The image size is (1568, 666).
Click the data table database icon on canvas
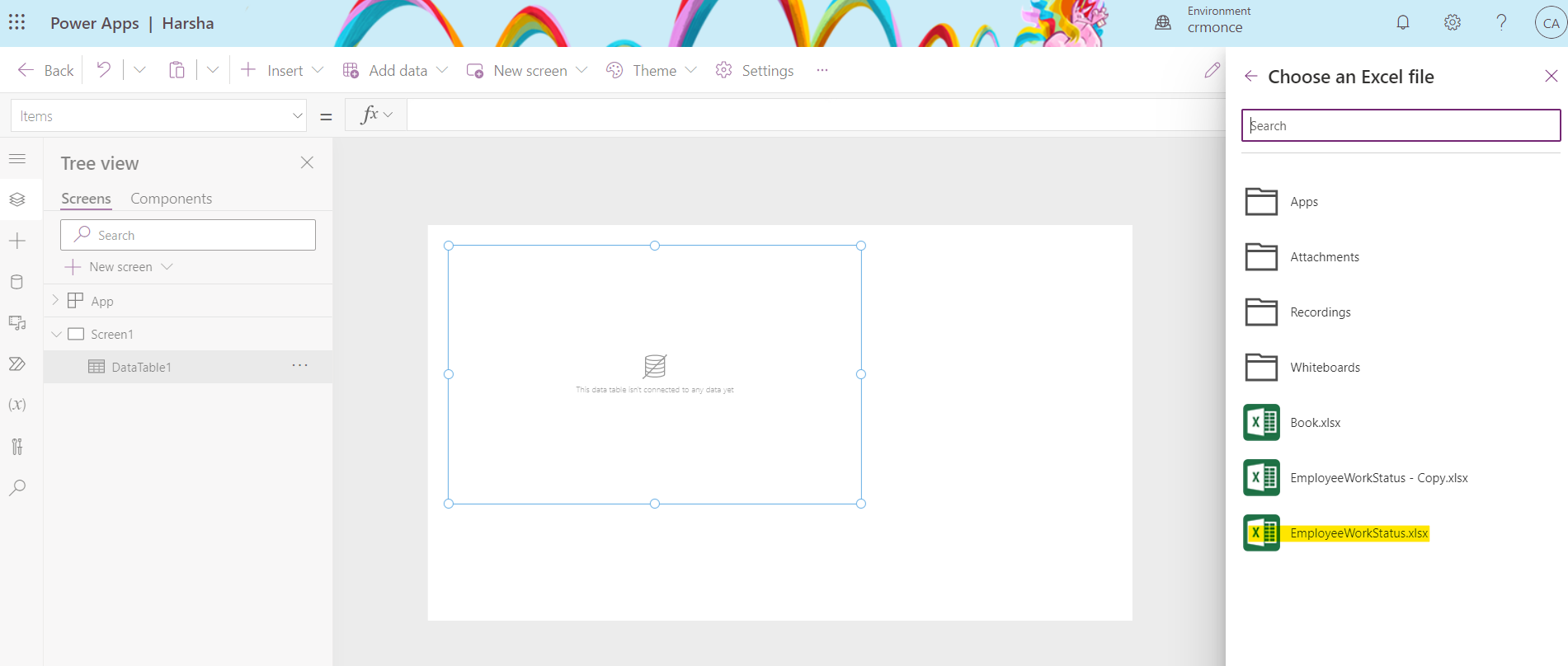point(655,365)
